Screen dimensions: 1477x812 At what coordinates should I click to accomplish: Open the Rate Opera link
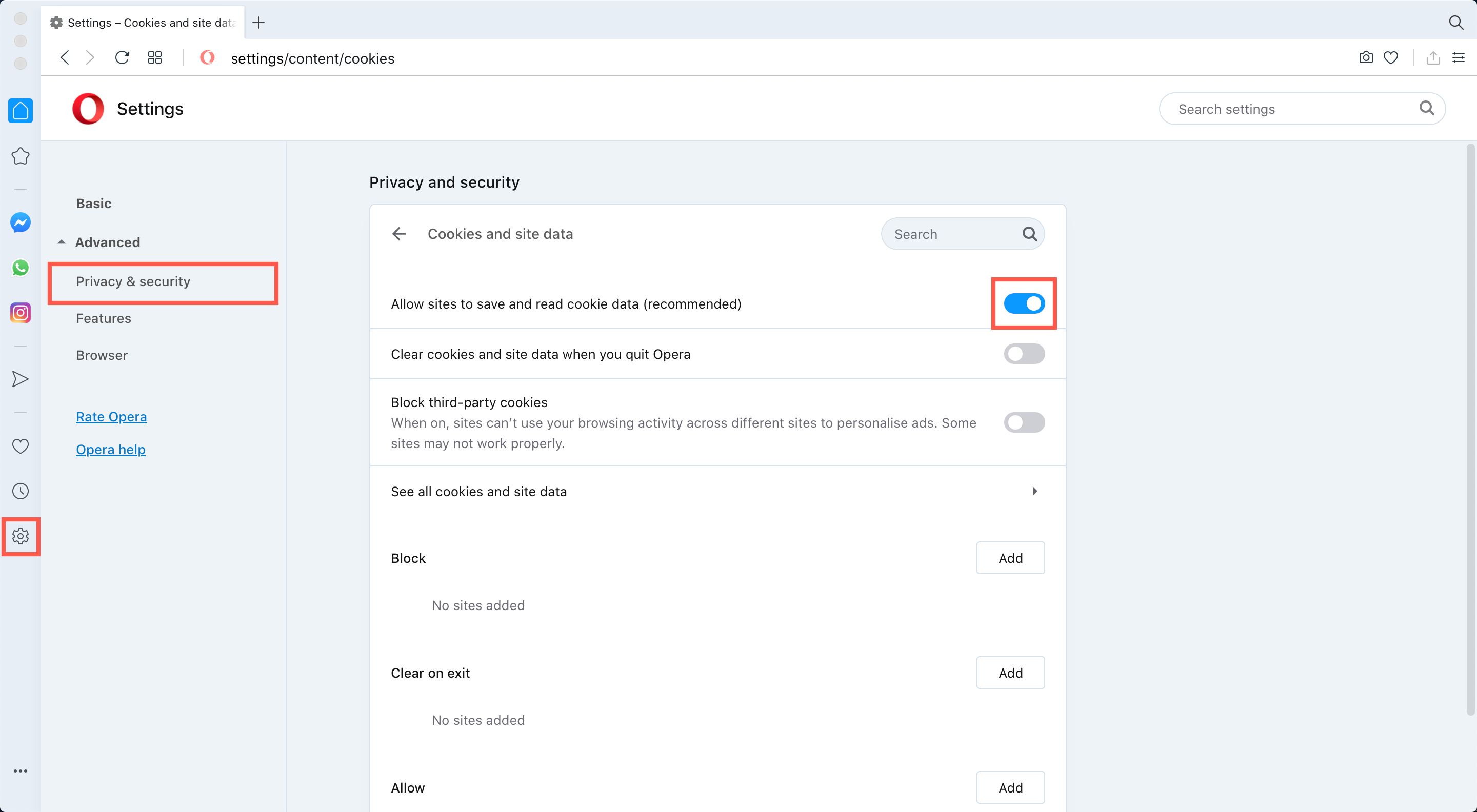(111, 417)
